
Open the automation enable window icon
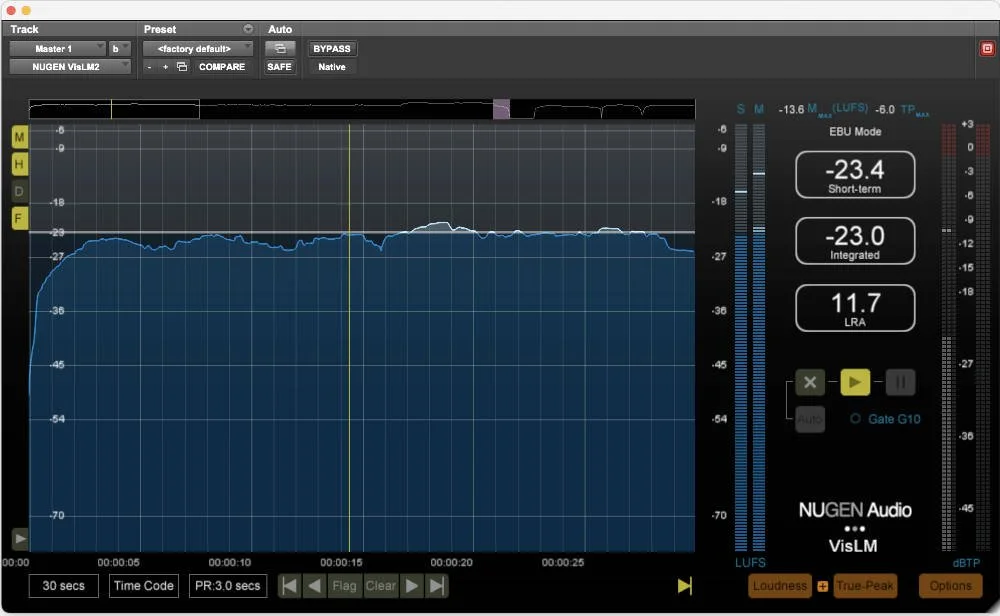[x=280, y=48]
